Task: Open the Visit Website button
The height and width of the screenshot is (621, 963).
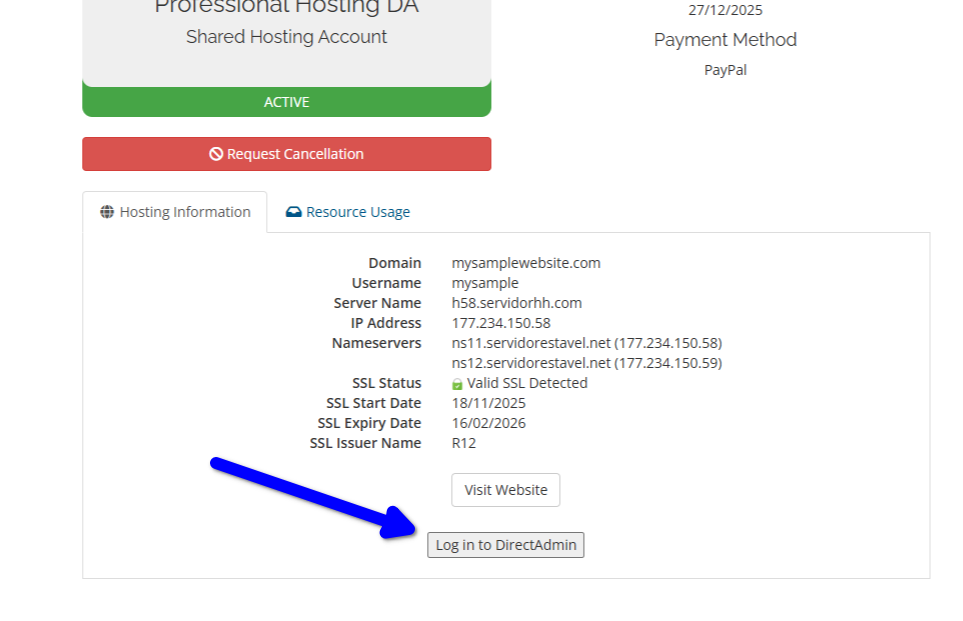Action: 505,490
